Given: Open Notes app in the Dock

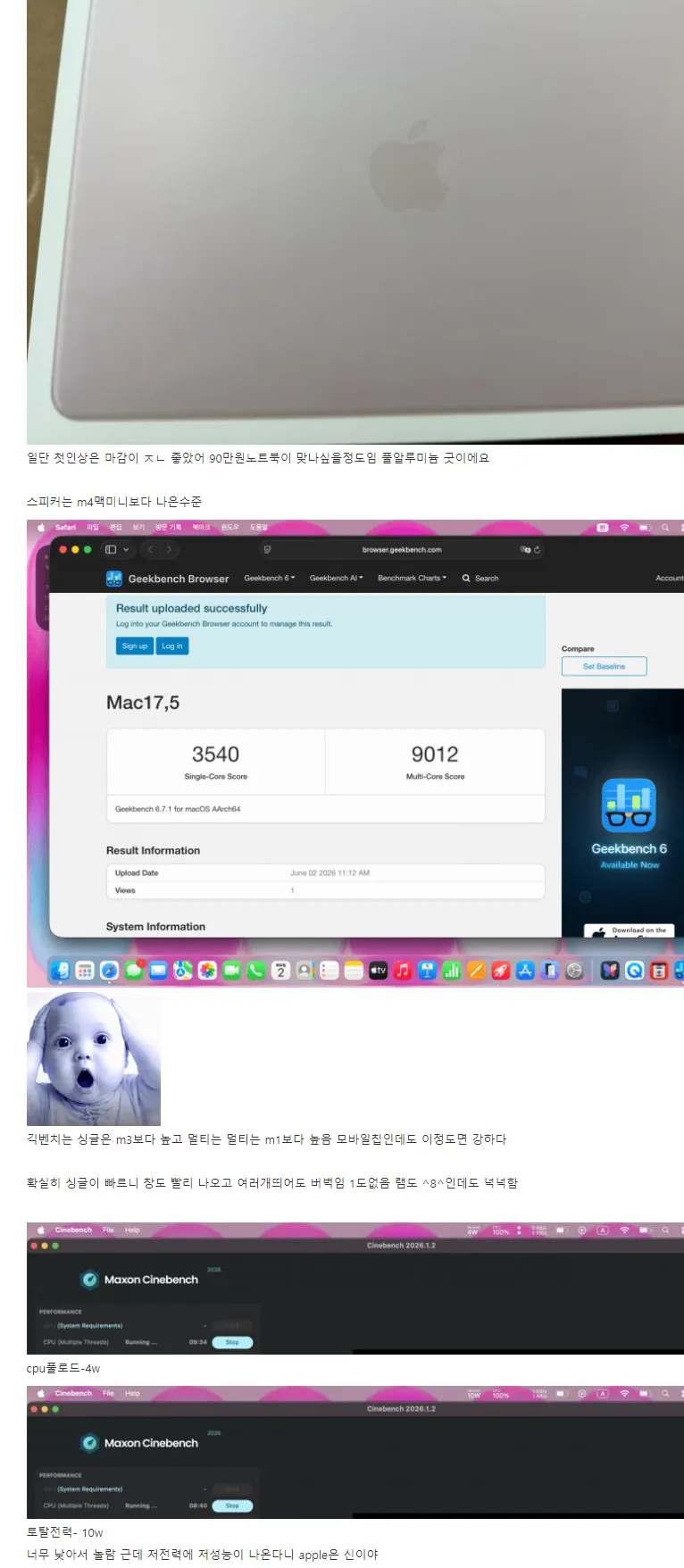Looking at the screenshot, I should point(354,971).
